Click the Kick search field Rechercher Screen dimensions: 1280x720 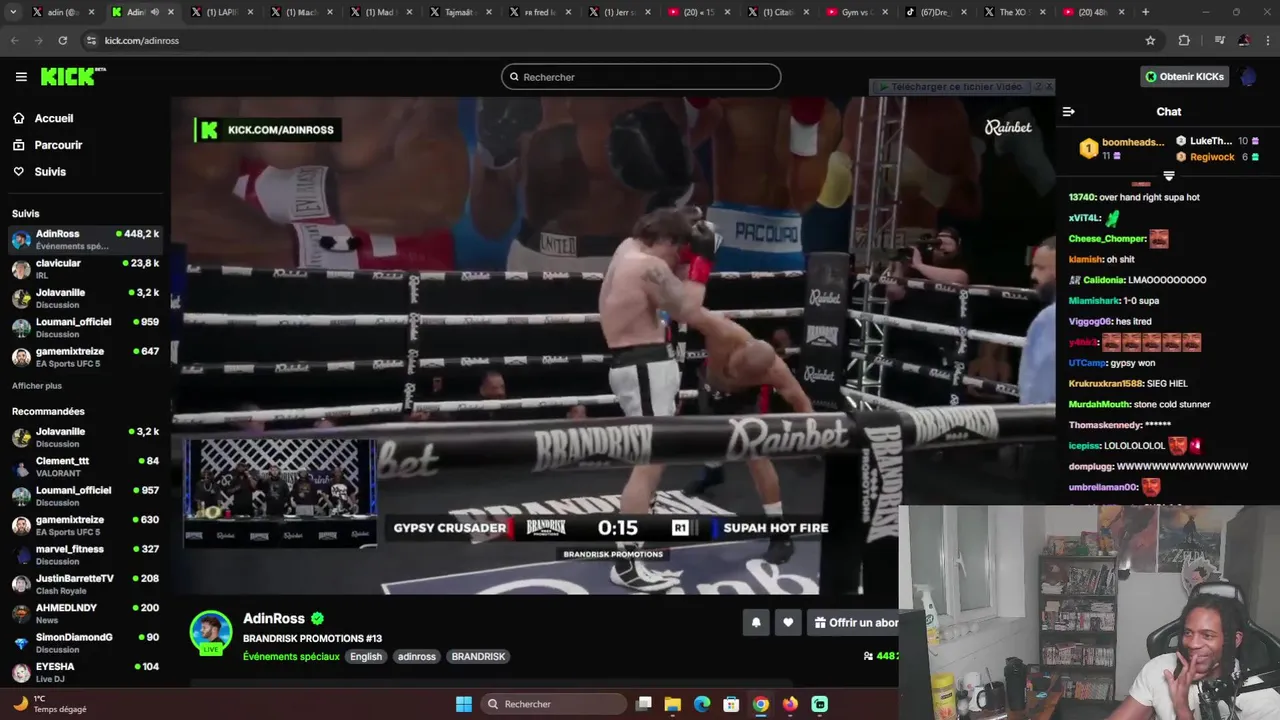click(641, 77)
